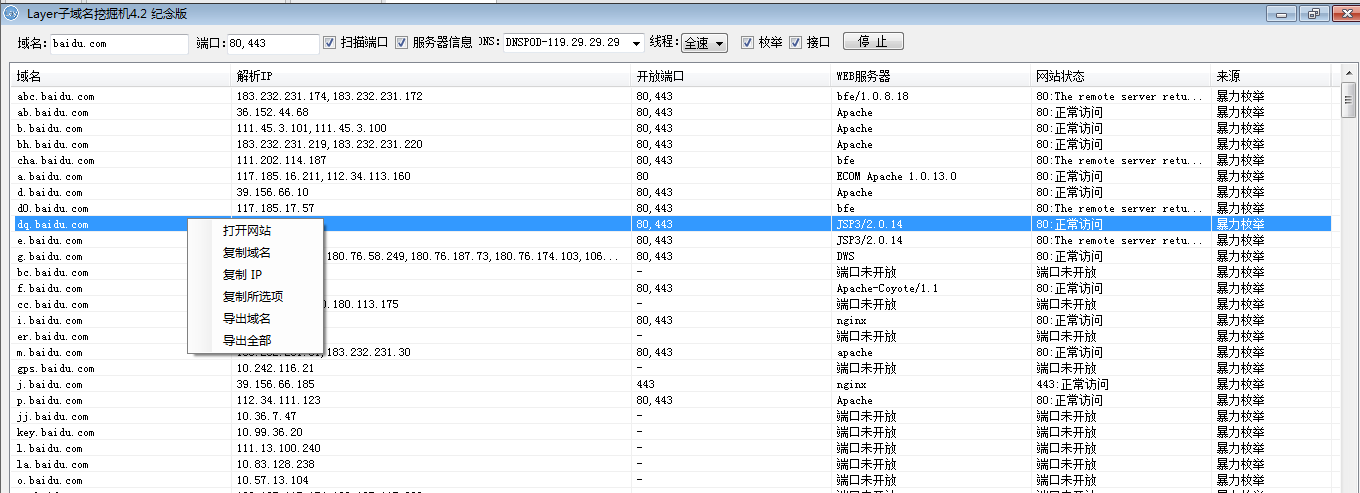This screenshot has height=493, width=1360.
Task: Click the 域名 input field with baidu.com
Action: click(x=118, y=44)
